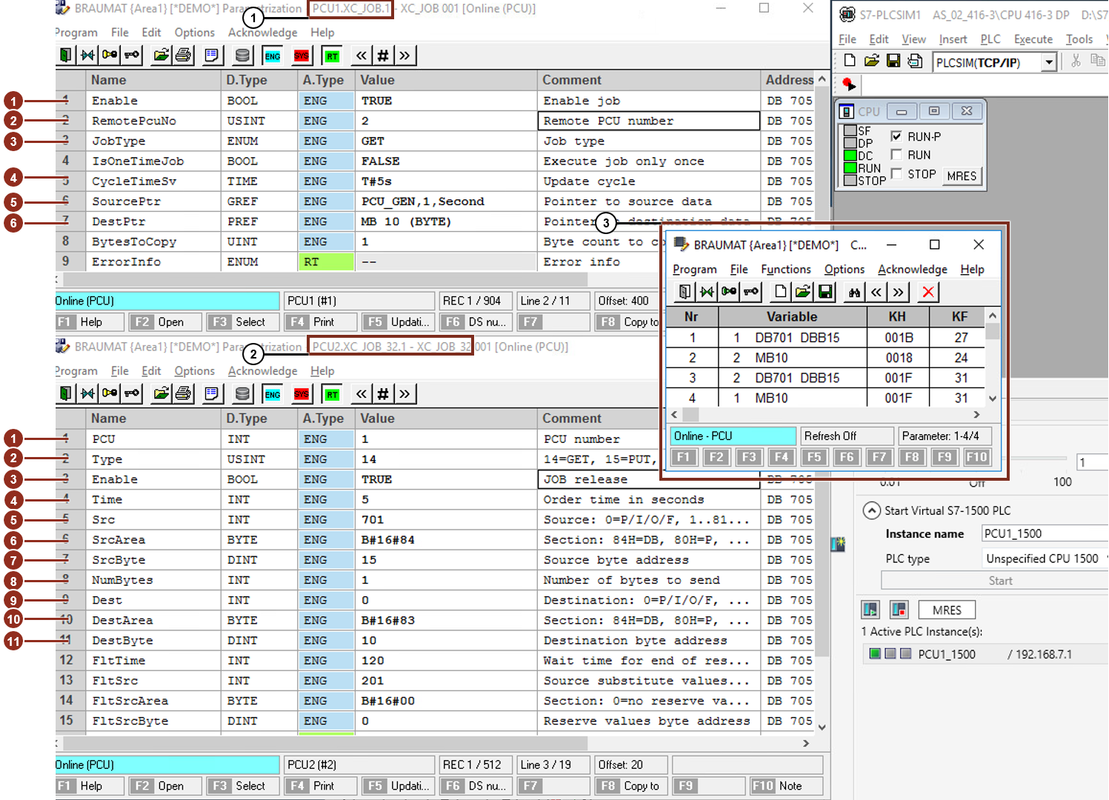The image size is (1109, 800).
Task: Click the right arrow of small BRAUMAT horizontal scrollbar
Action: tap(977, 415)
